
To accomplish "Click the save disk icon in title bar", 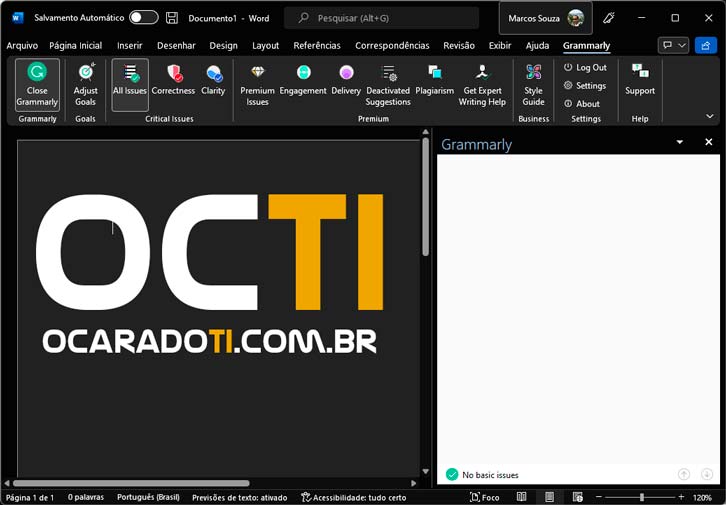I will pos(172,18).
